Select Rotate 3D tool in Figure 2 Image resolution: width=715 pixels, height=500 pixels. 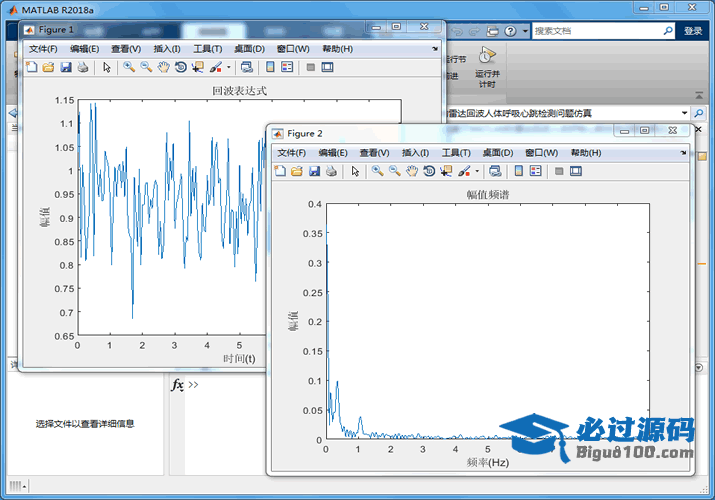[429, 171]
